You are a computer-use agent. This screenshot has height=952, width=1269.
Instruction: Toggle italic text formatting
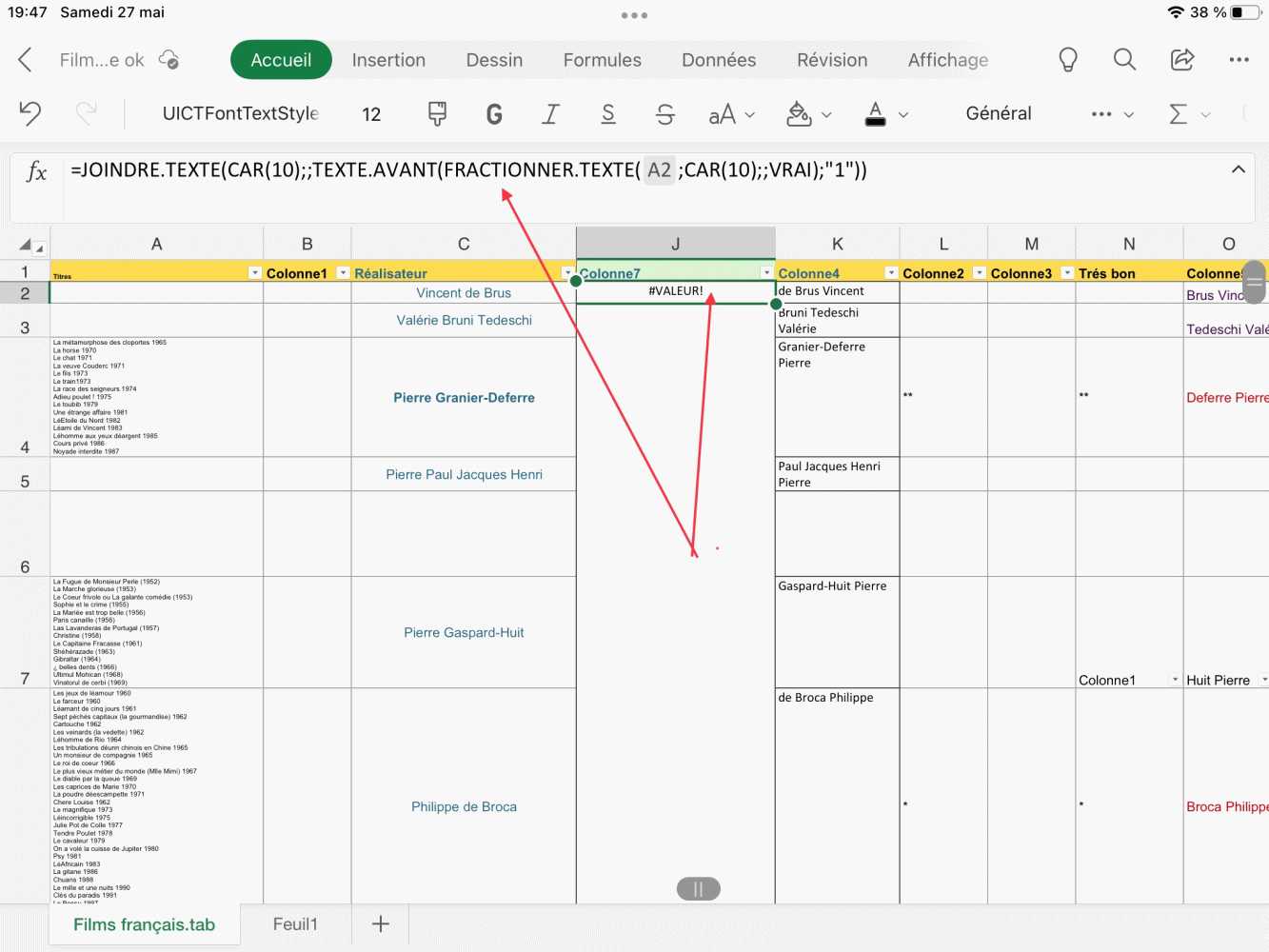(550, 114)
